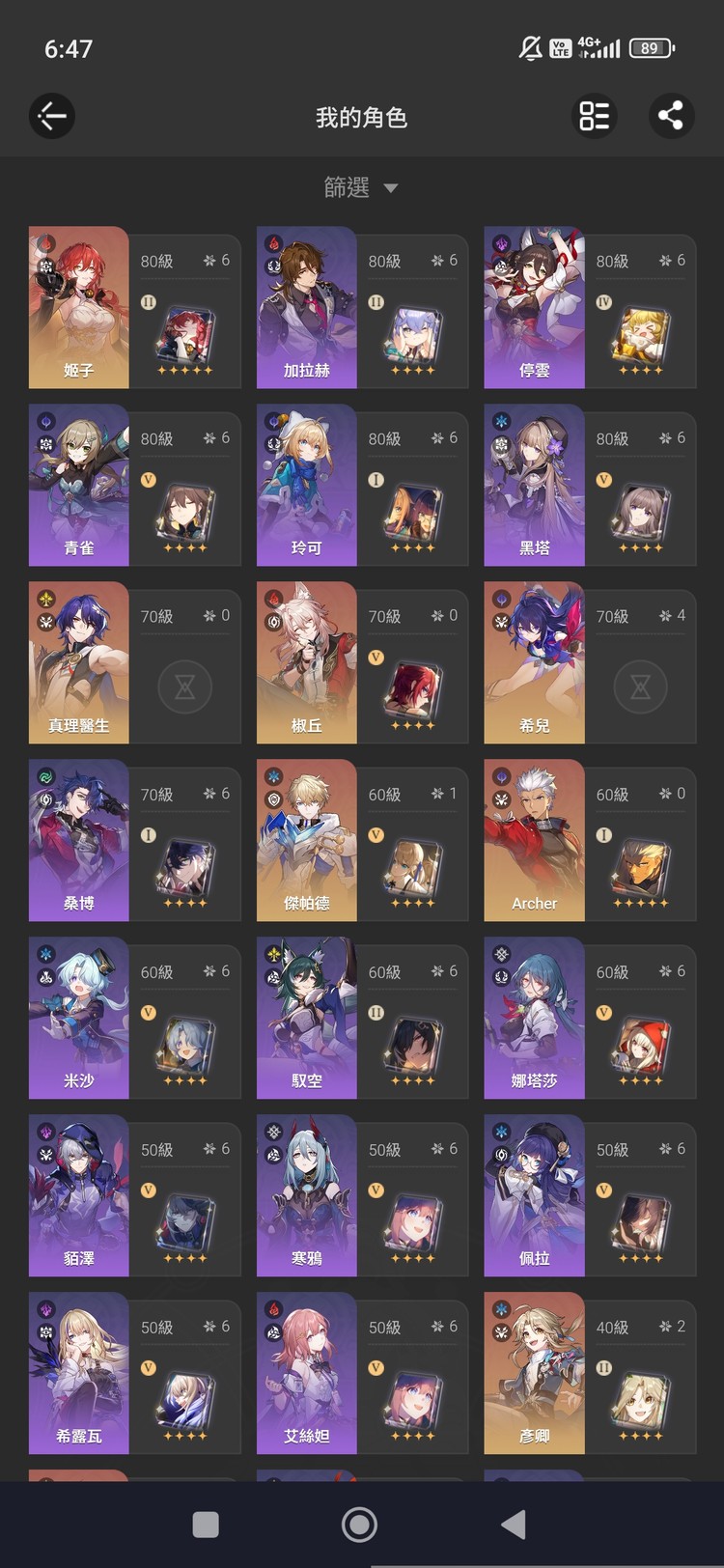Tap Android home navigation button
724x1568 pixels.
tap(360, 1525)
